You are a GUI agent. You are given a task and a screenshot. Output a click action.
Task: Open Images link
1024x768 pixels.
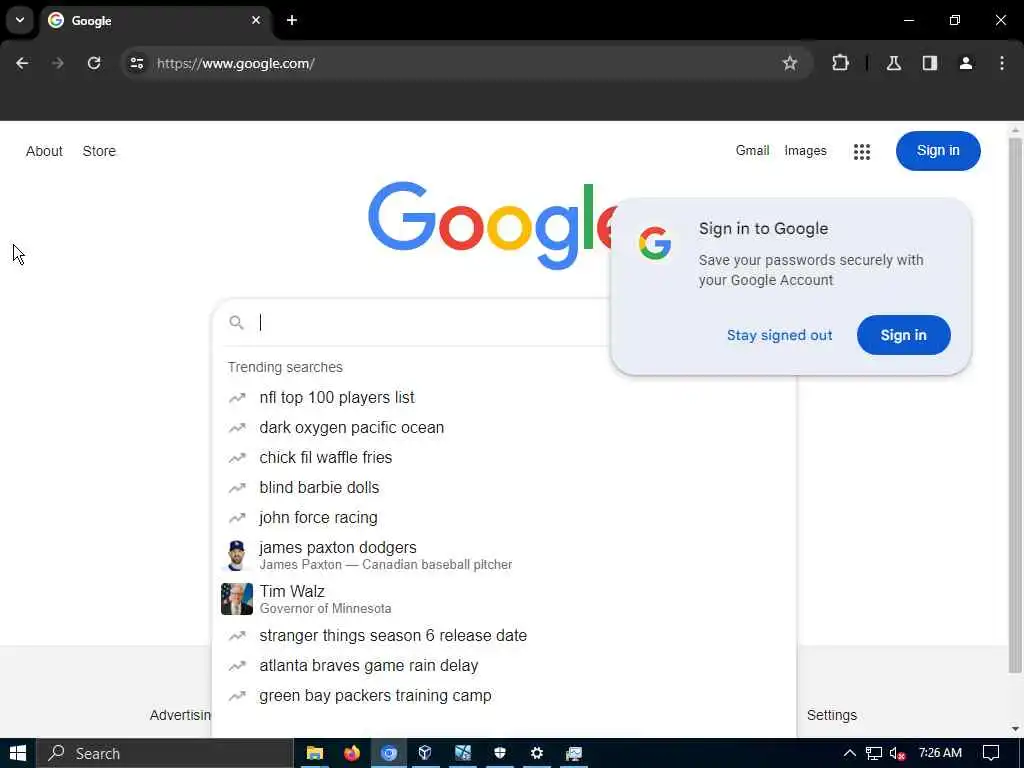[x=805, y=150]
